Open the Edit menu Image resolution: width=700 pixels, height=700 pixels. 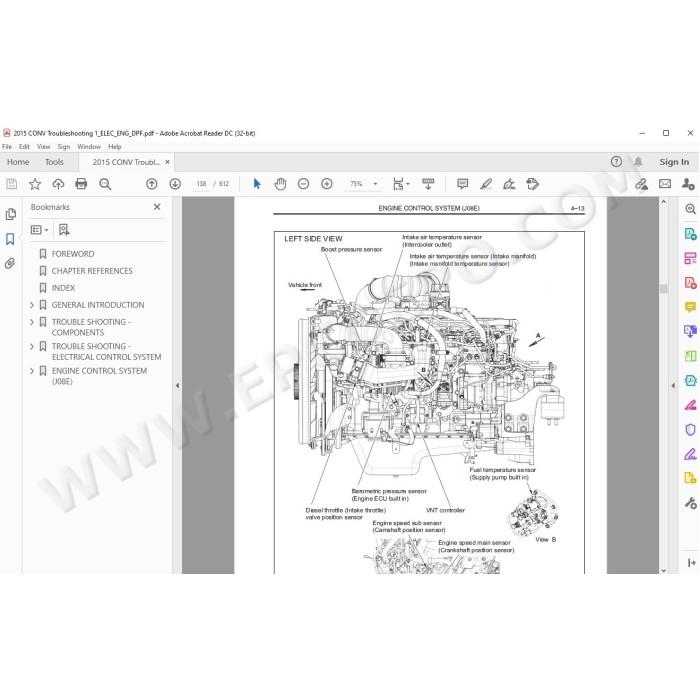[x=24, y=146]
